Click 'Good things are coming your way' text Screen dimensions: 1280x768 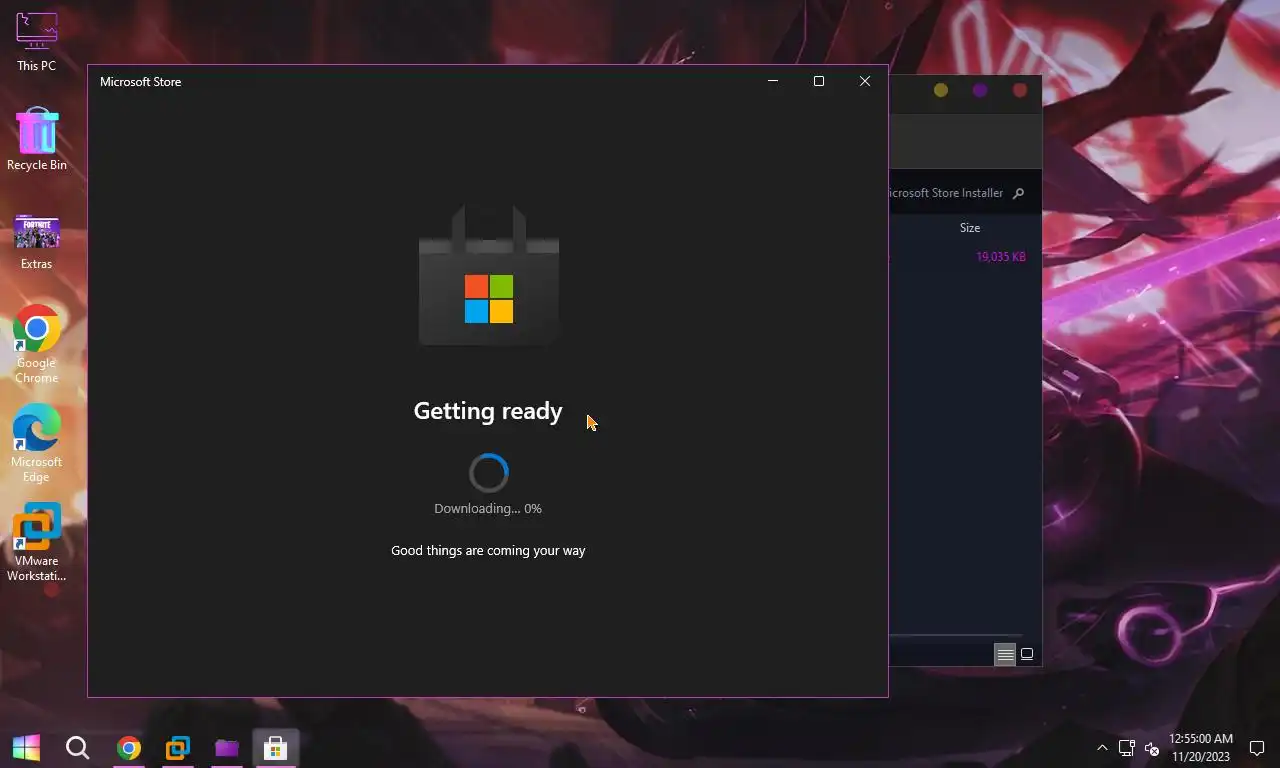coord(488,550)
